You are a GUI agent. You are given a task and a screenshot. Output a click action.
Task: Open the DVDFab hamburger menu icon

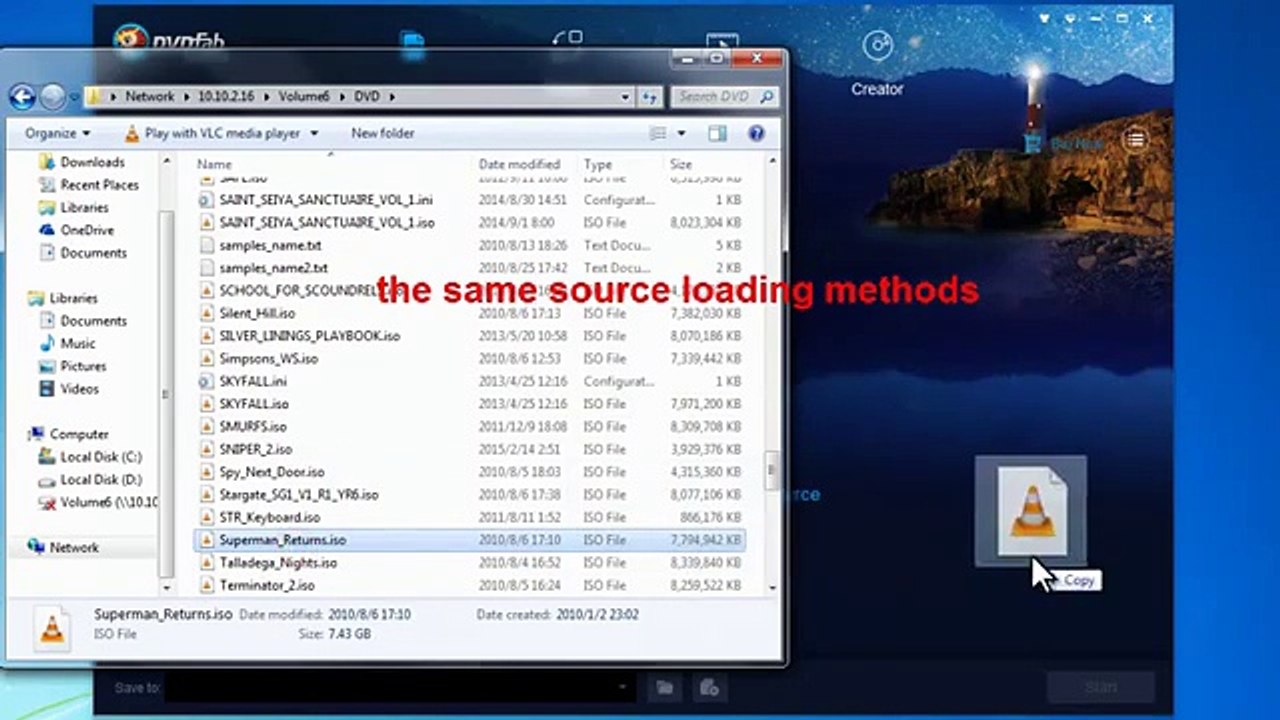[x=1135, y=140]
